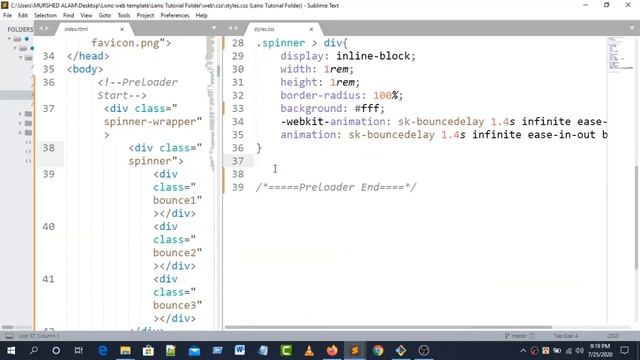Screen dimensions: 640x360
Task: Open File Explorer from taskbar
Action: (125, 350)
